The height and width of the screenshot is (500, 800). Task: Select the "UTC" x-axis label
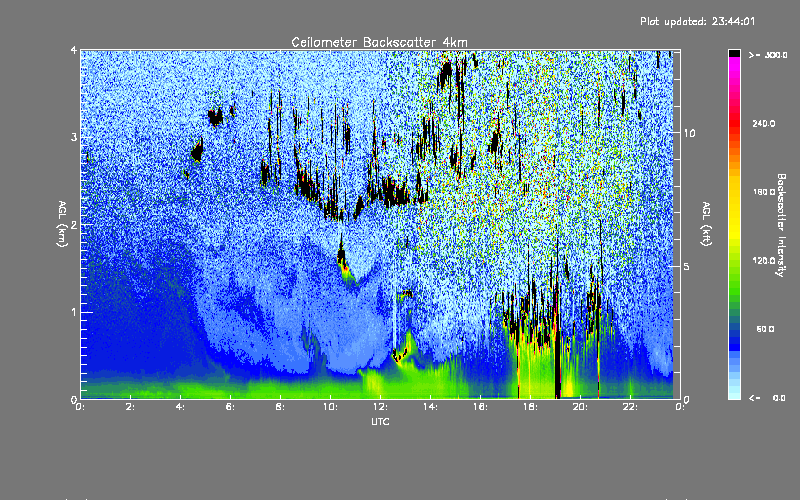(380, 421)
